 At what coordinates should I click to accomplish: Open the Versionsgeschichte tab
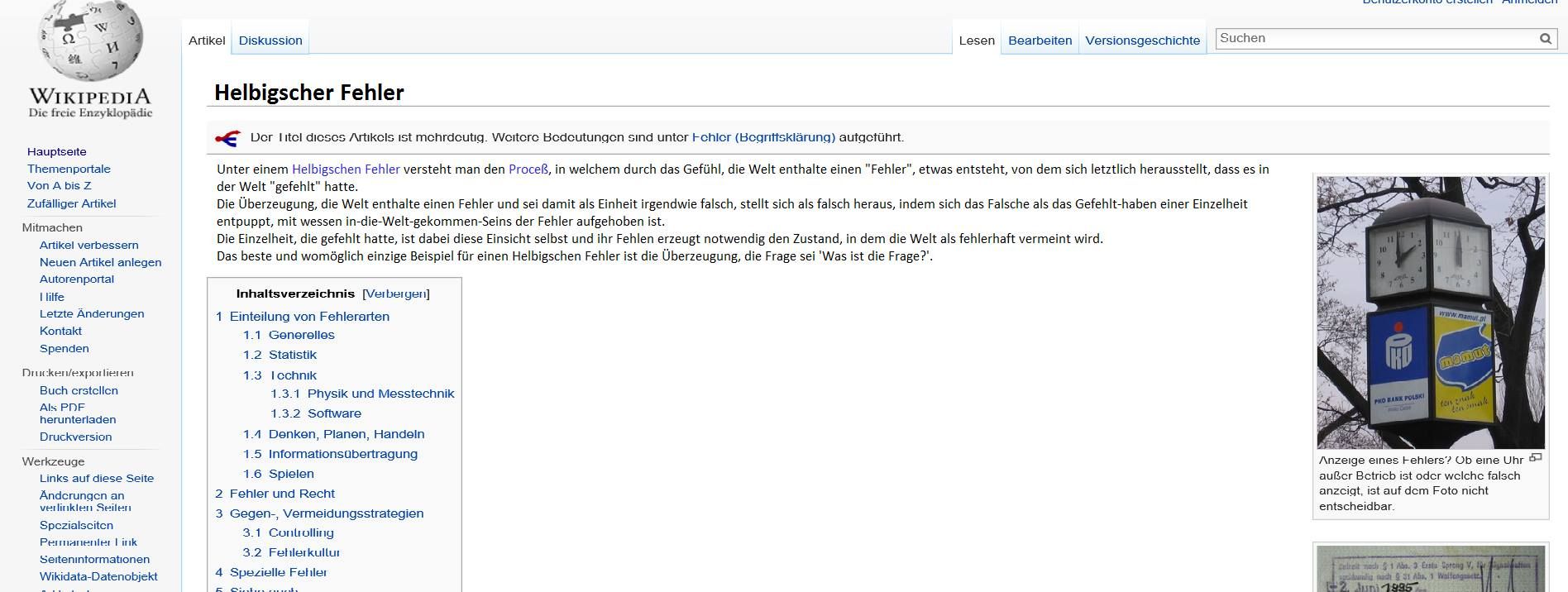pyautogui.click(x=1142, y=41)
